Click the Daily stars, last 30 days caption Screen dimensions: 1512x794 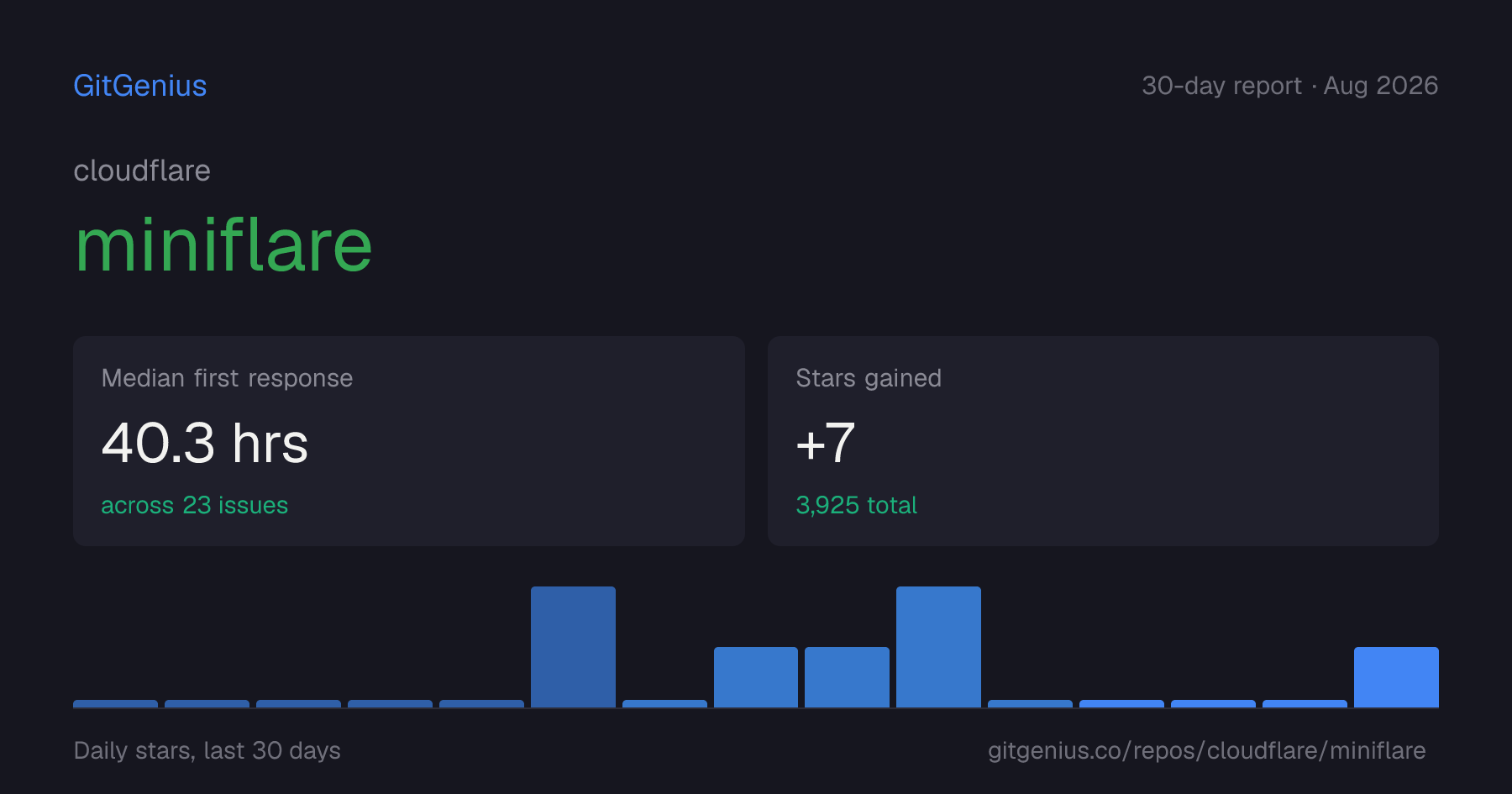point(207,750)
